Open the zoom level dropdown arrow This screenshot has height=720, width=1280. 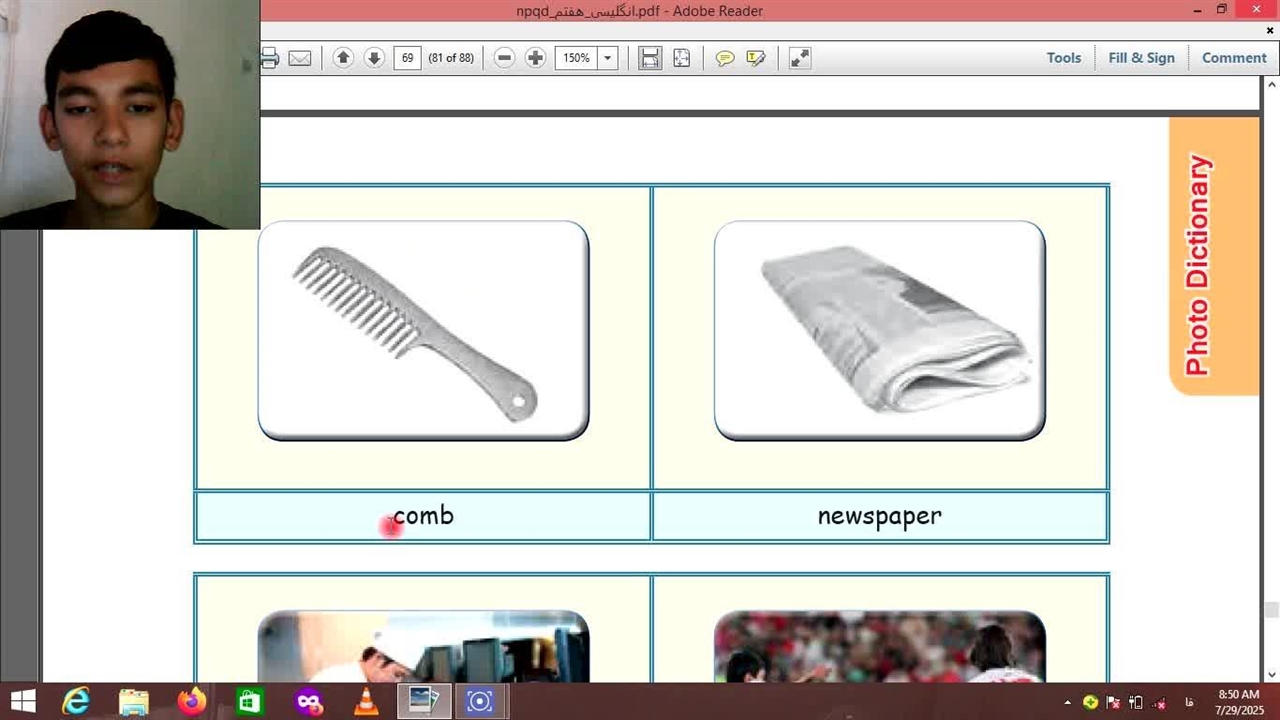pos(607,58)
